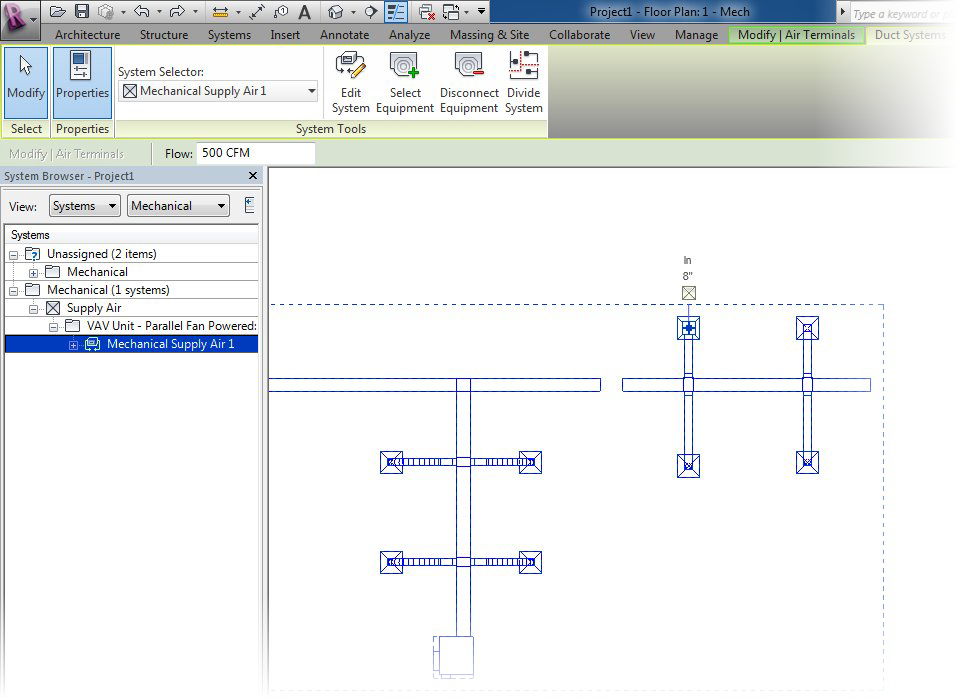Viewport: 957px width, 699px height.
Task: Expand the Mechanical Supply Air 1 node
Action: [x=73, y=345]
